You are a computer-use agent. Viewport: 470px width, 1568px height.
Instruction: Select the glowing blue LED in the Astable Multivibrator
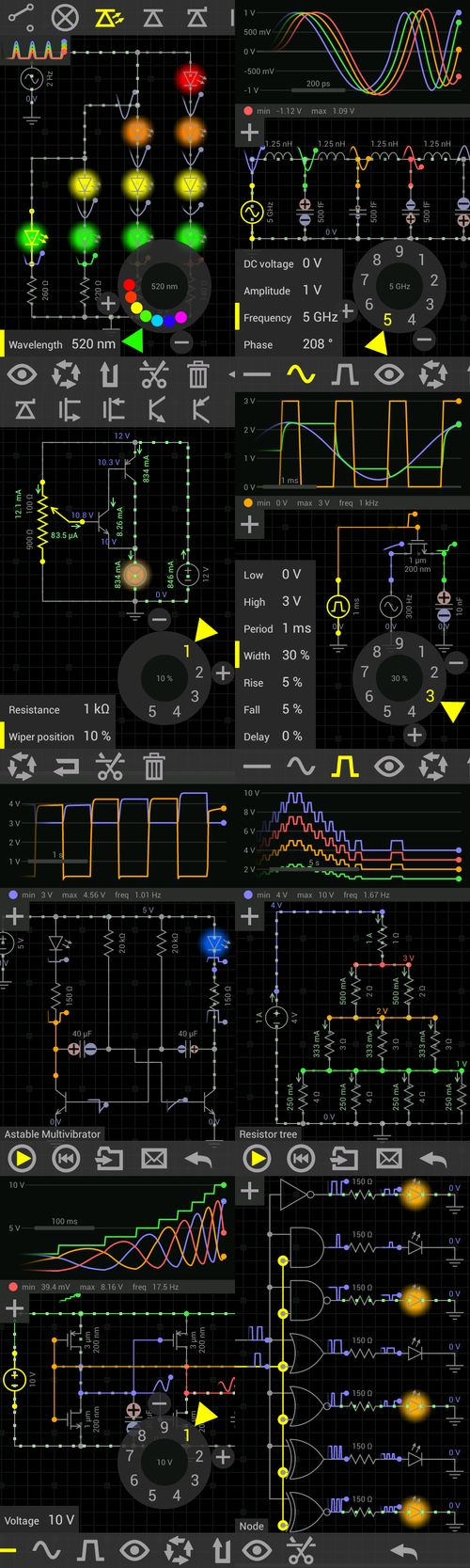point(214,942)
